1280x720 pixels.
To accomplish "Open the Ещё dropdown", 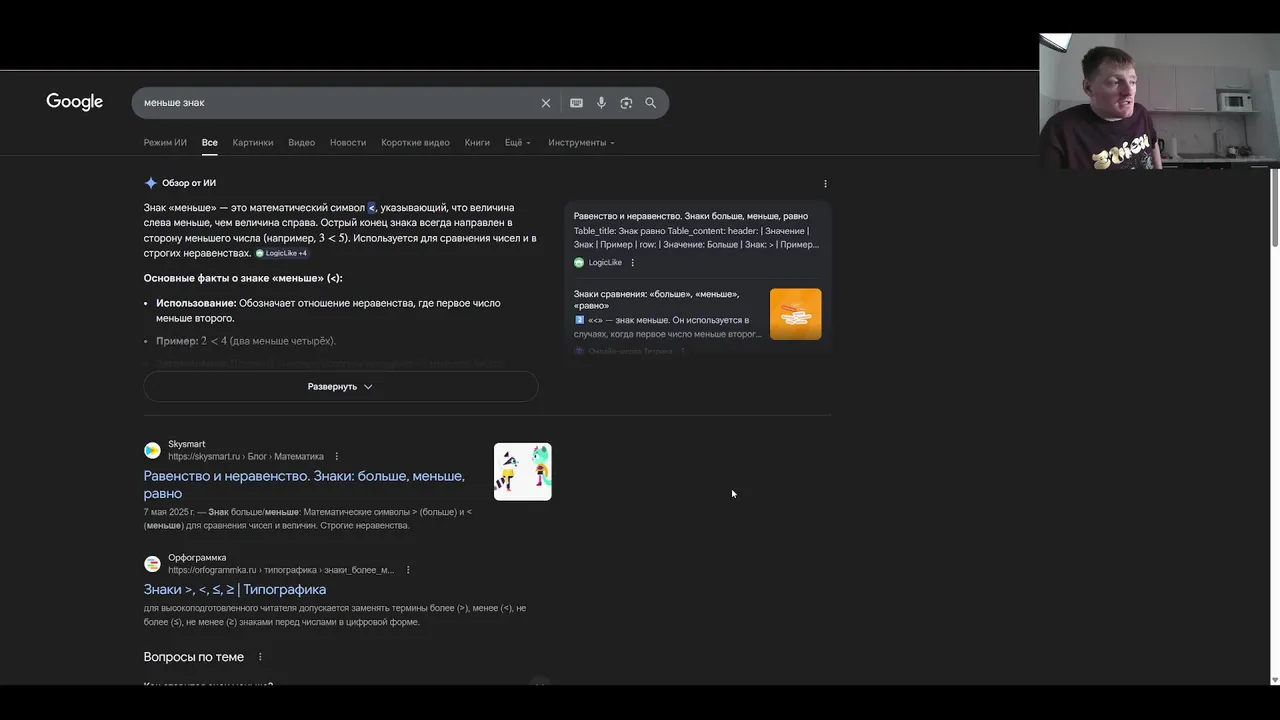I will tap(517, 143).
